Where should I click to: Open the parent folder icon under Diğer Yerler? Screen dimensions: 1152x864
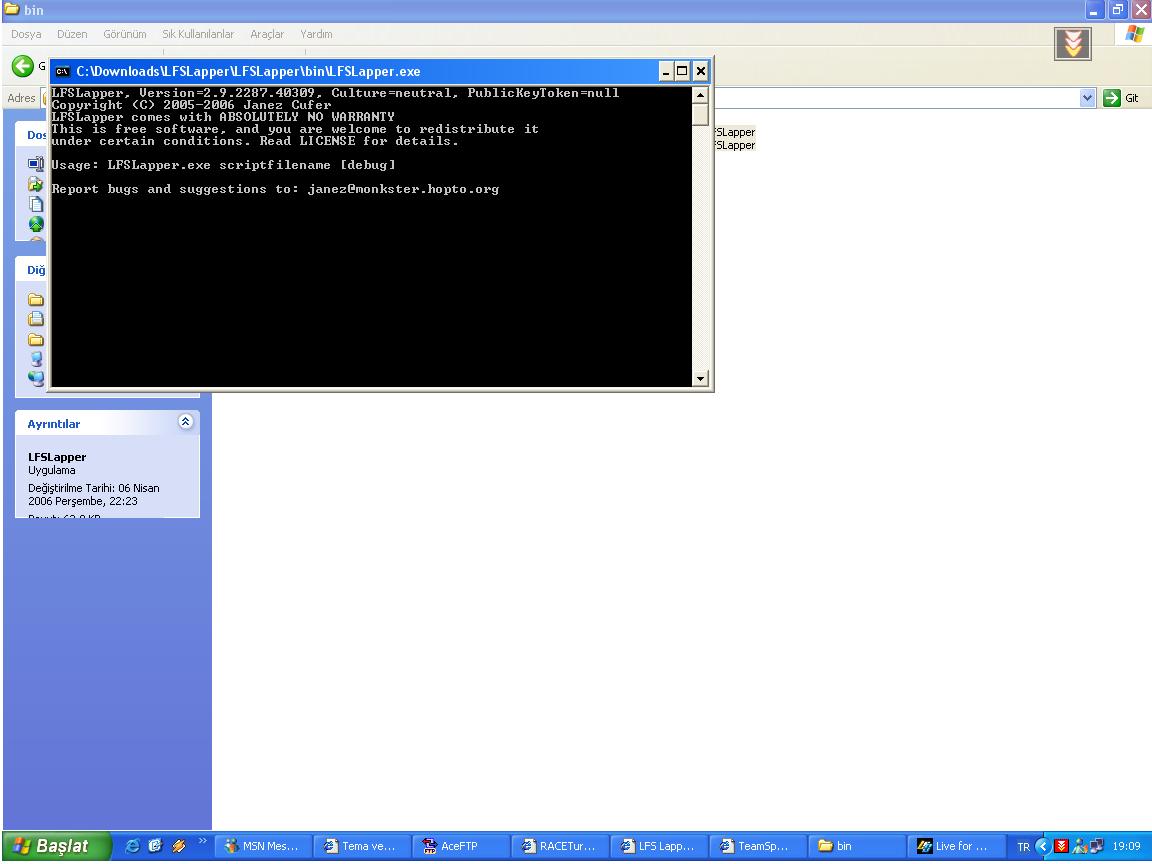click(x=36, y=299)
